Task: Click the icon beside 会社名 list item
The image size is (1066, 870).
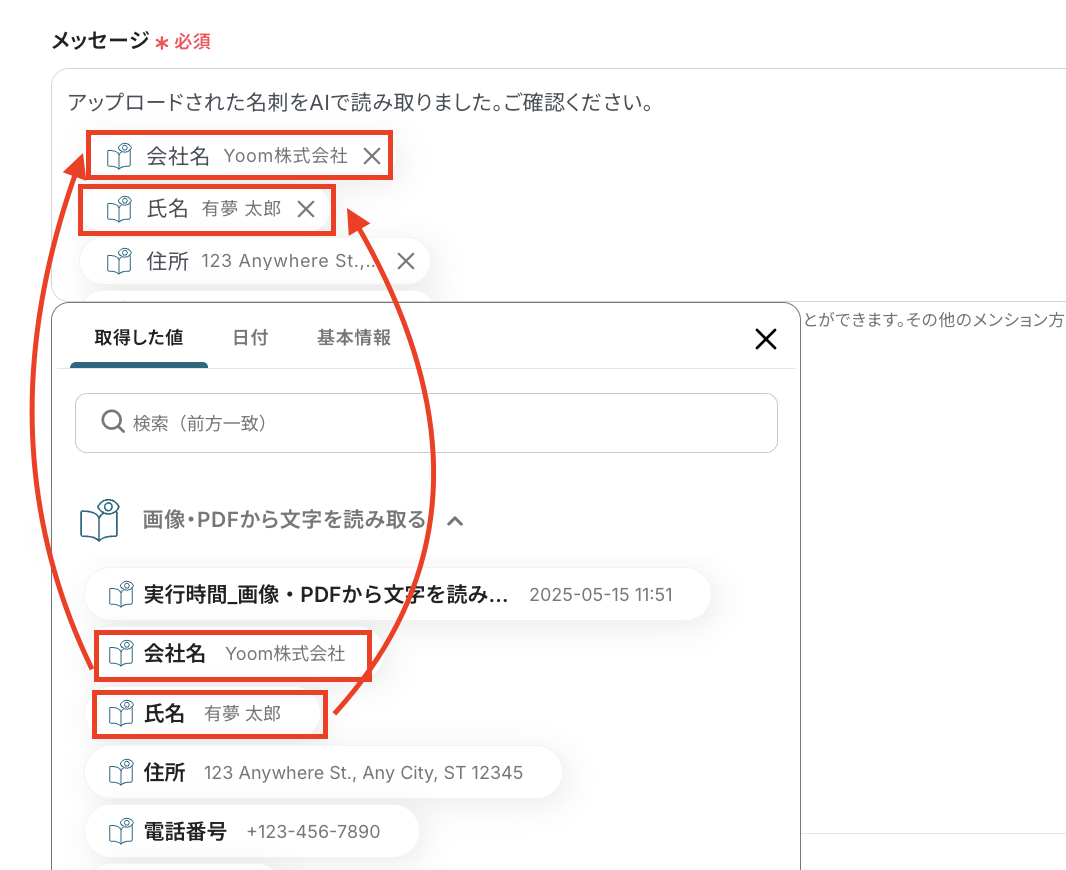Action: click(x=121, y=654)
